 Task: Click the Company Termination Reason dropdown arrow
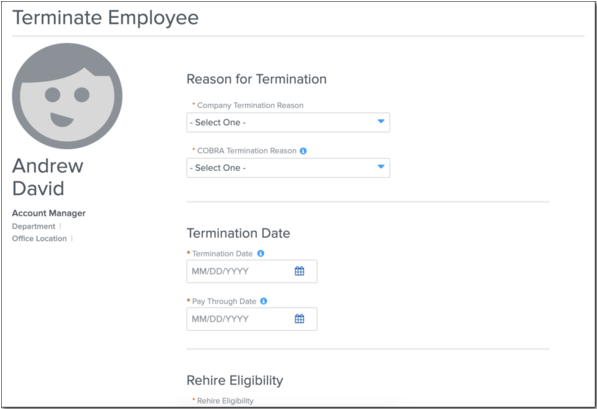pos(381,121)
